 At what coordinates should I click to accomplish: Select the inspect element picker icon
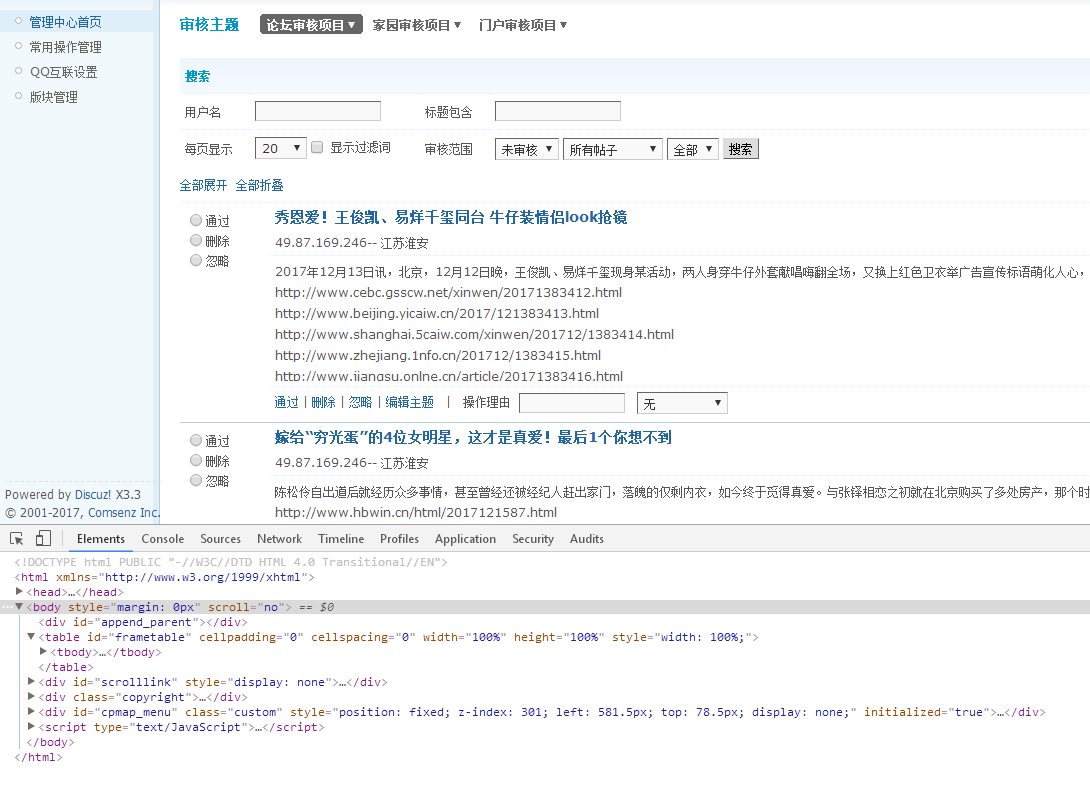pyautogui.click(x=17, y=538)
